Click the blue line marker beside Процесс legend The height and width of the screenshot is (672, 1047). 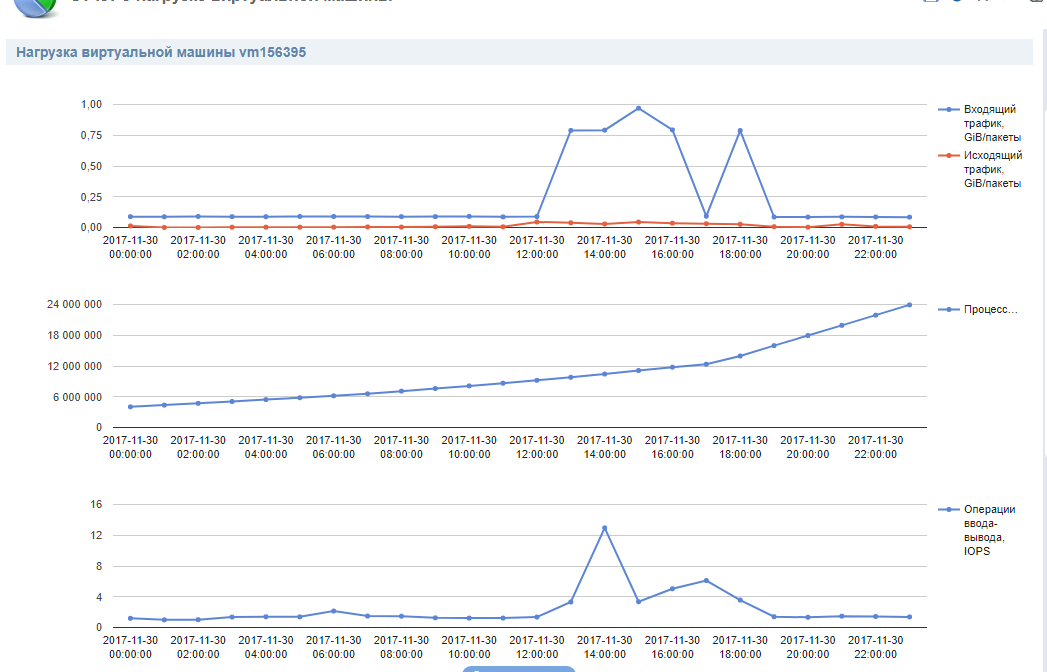click(948, 310)
